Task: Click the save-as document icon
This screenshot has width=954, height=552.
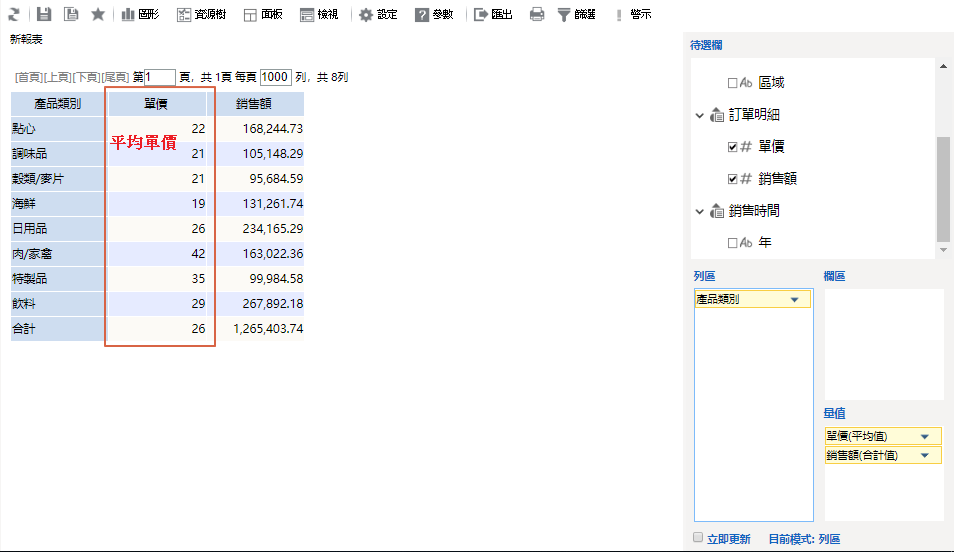Action: tap(71, 14)
